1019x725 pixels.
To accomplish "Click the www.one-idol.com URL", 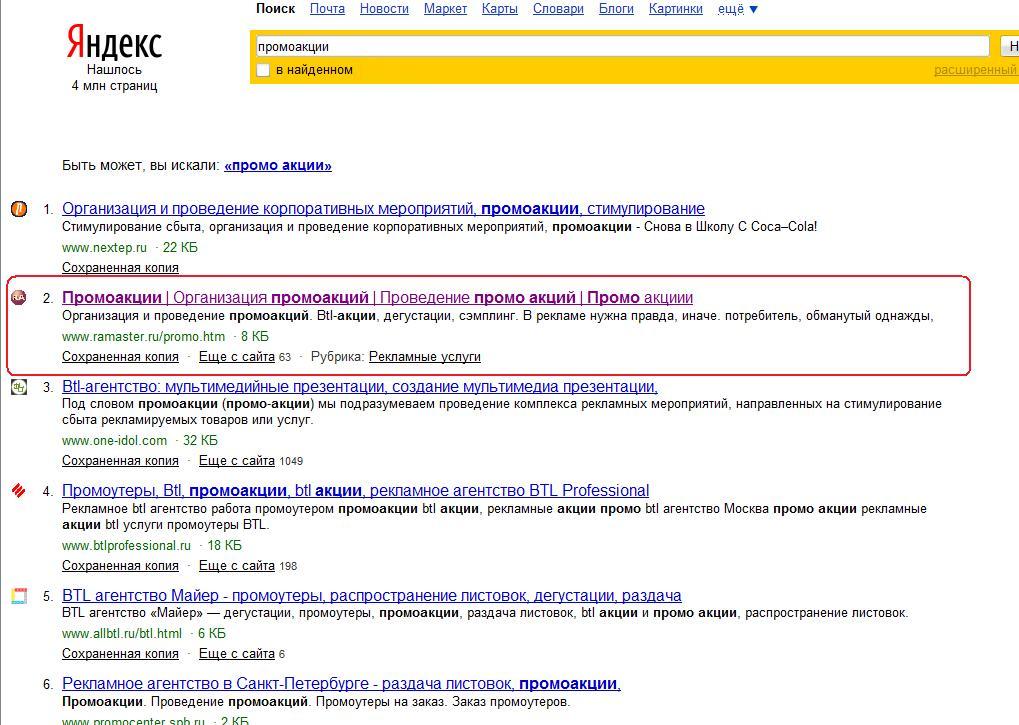I will coord(114,440).
